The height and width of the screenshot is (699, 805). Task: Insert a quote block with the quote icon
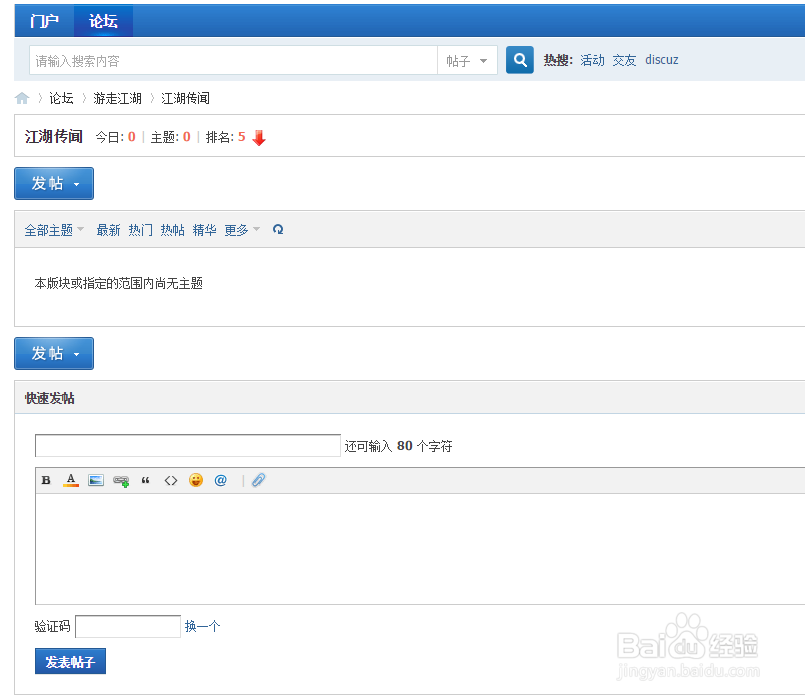(x=146, y=480)
